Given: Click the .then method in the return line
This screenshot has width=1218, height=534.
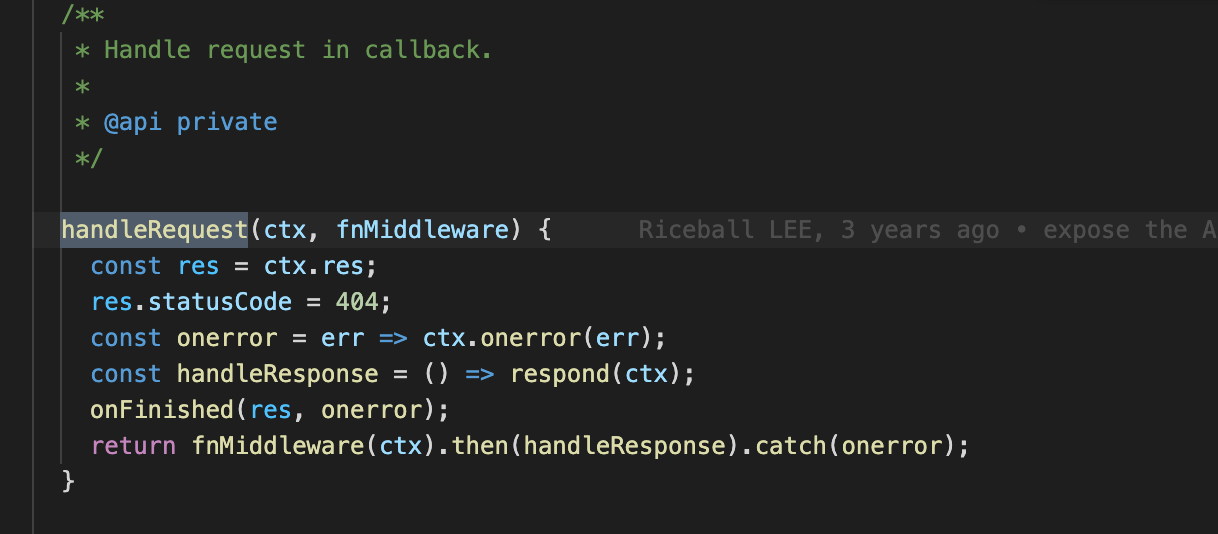Looking at the screenshot, I should click(481, 446).
